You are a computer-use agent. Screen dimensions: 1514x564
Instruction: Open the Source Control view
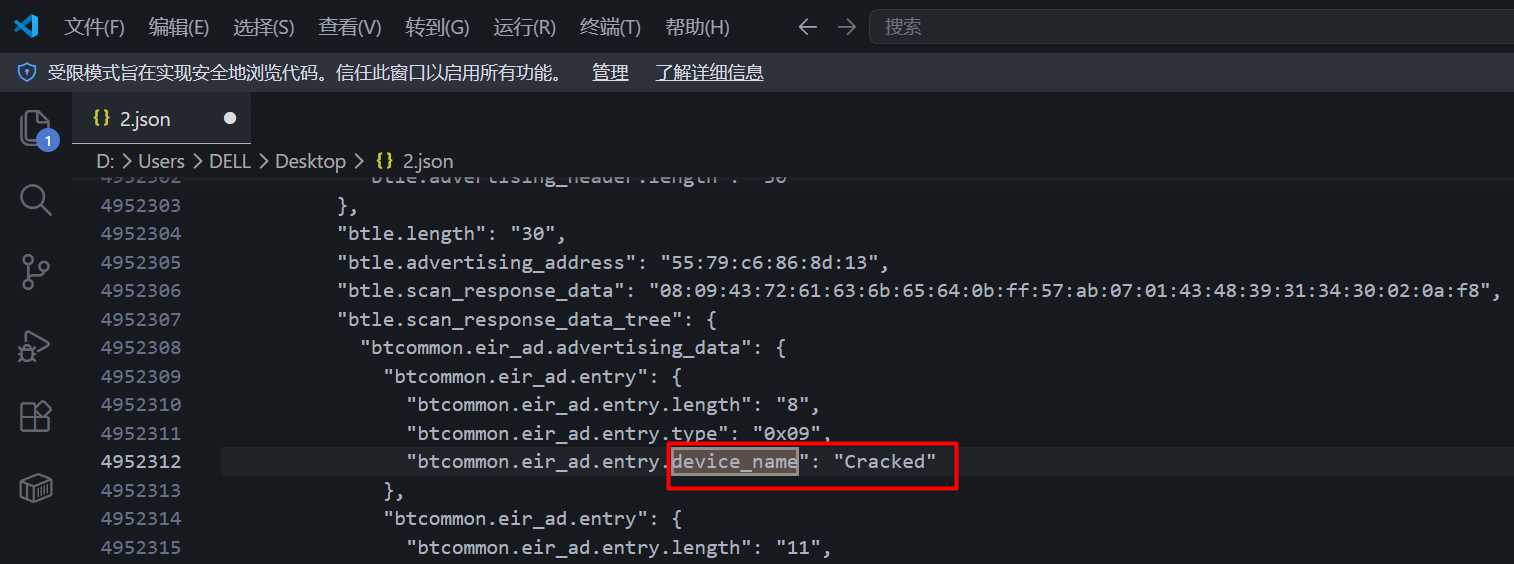[35, 272]
